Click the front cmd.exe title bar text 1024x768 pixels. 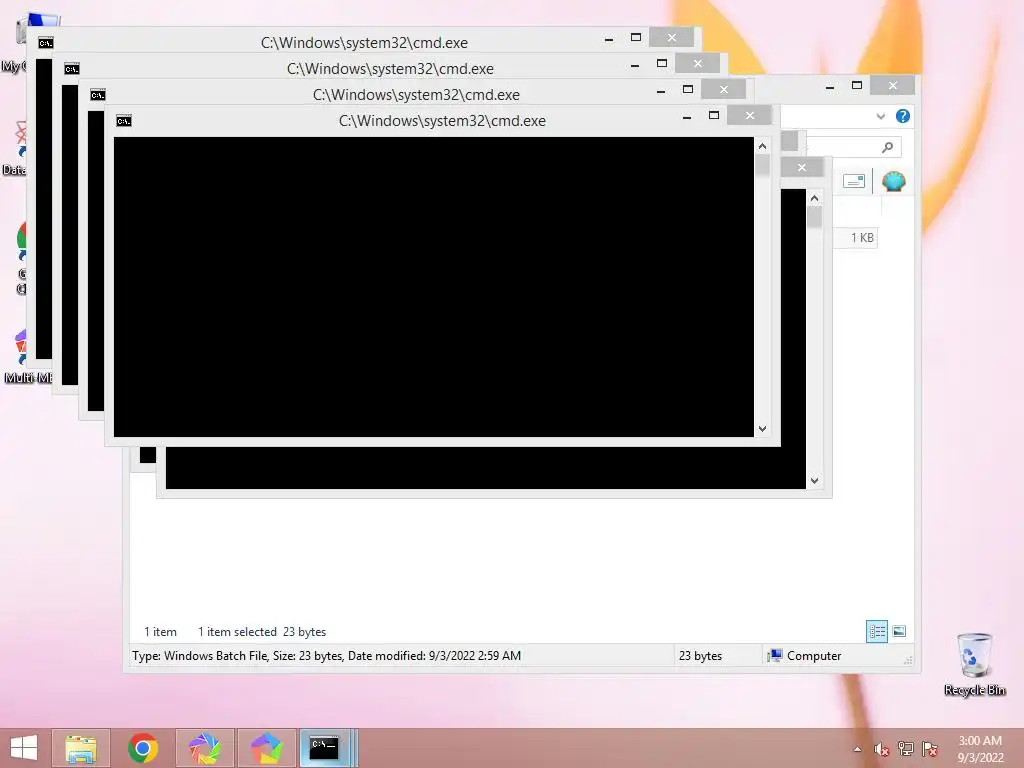click(442, 121)
